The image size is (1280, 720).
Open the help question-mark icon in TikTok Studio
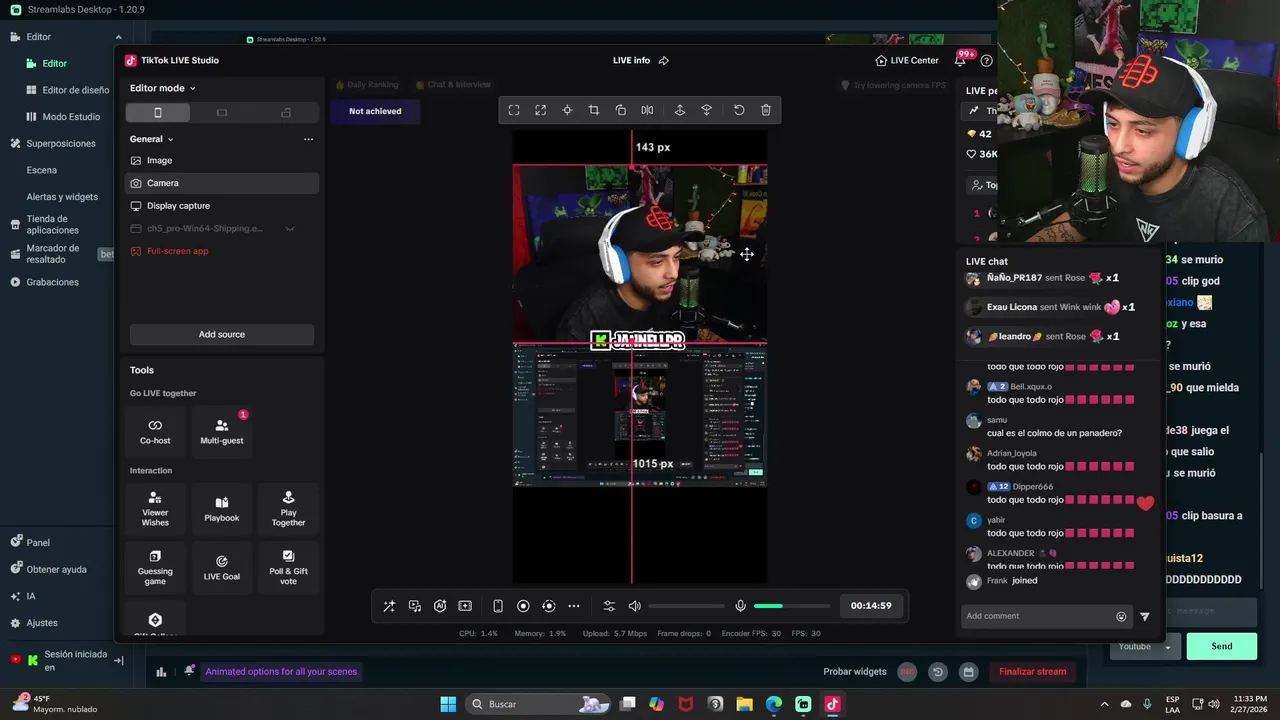pos(987,60)
